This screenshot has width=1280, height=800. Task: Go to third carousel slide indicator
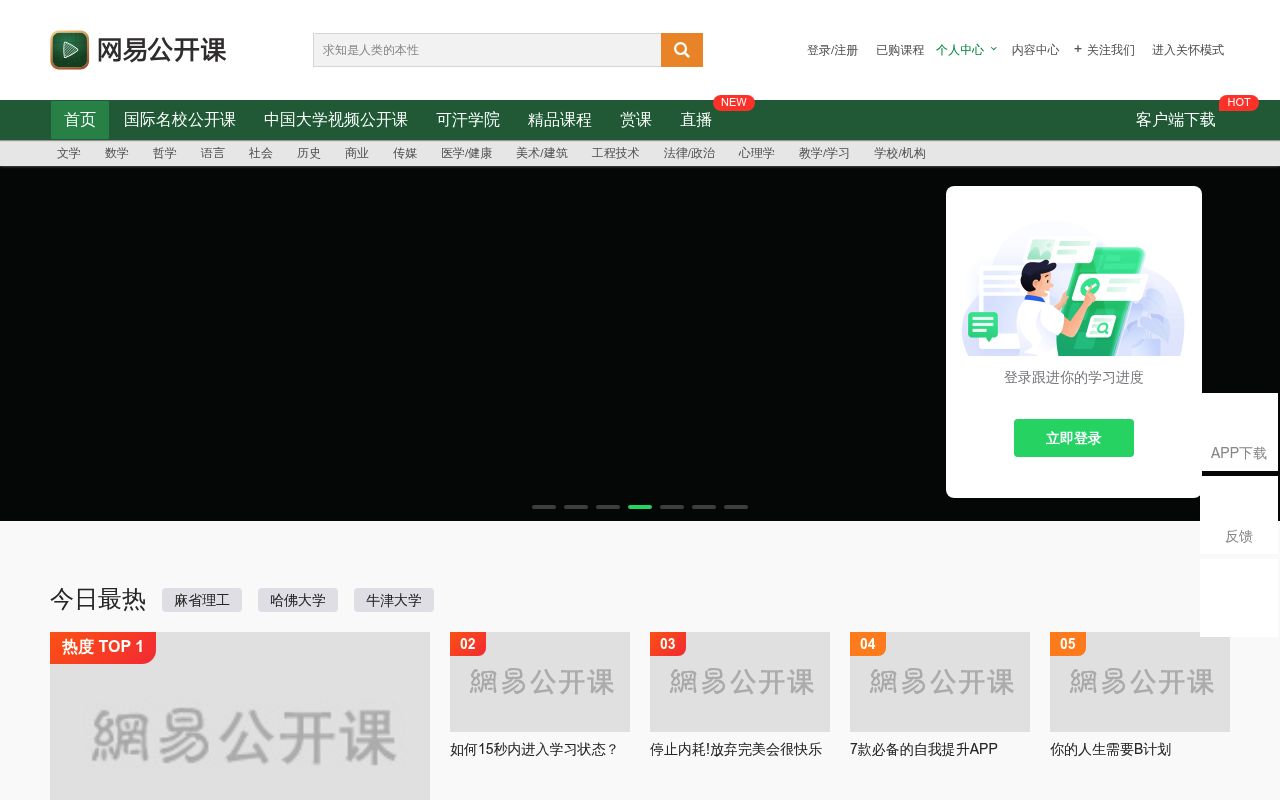pyautogui.click(x=608, y=507)
